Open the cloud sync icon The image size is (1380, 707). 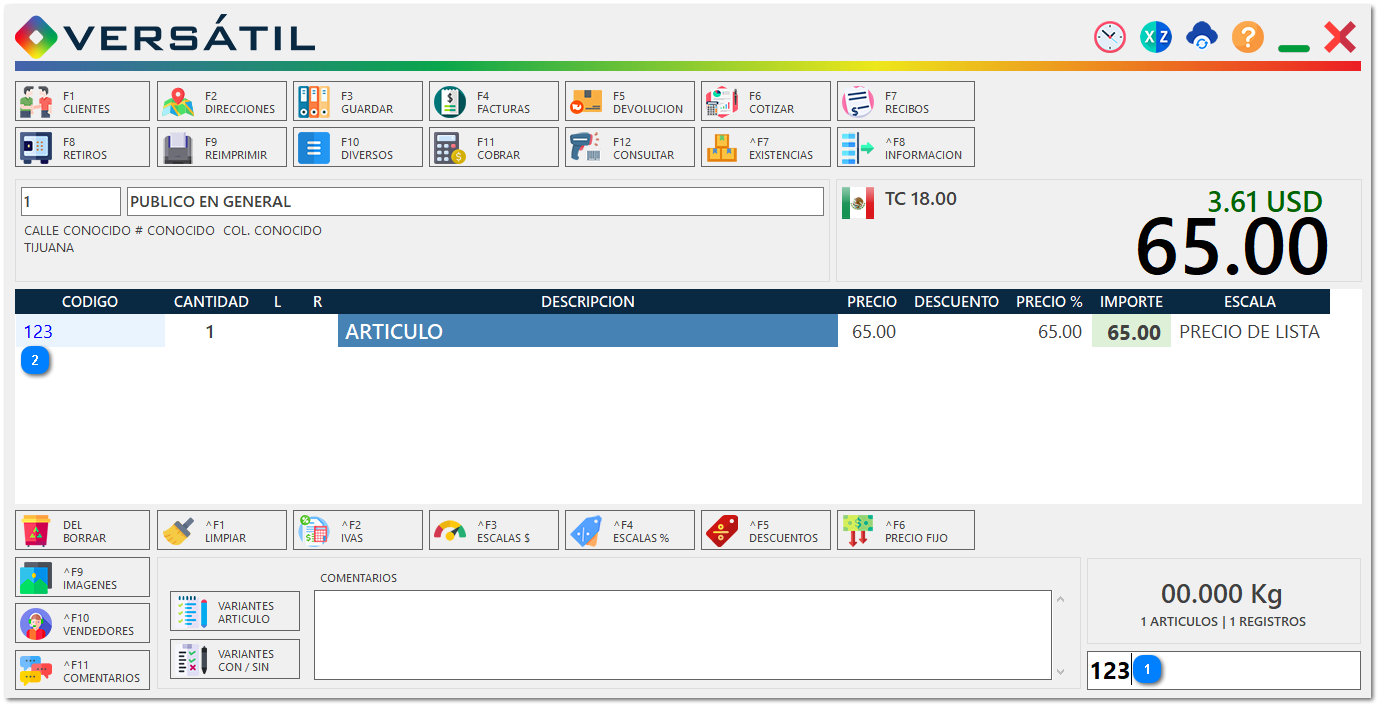pos(1201,38)
